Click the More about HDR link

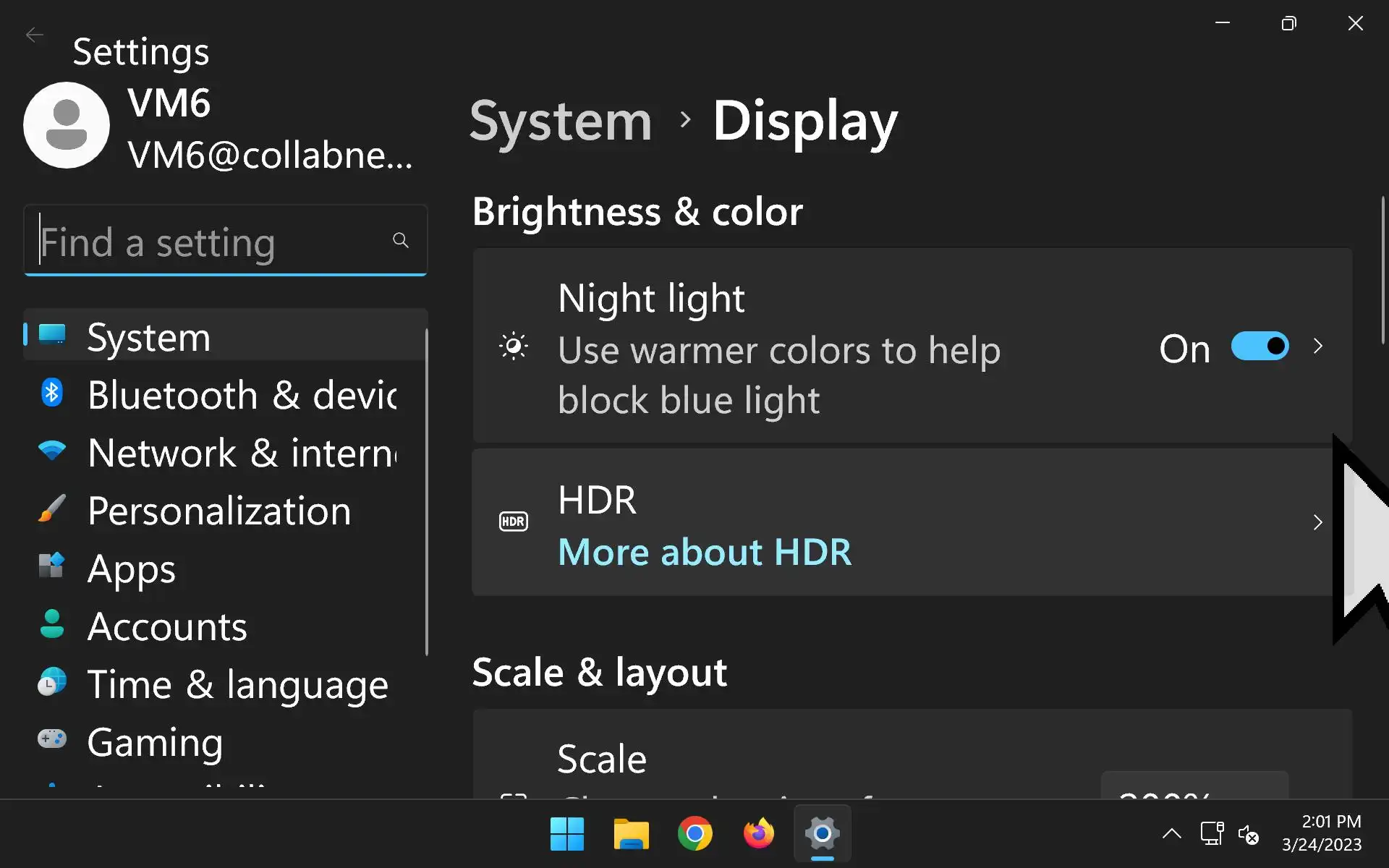[x=705, y=553]
